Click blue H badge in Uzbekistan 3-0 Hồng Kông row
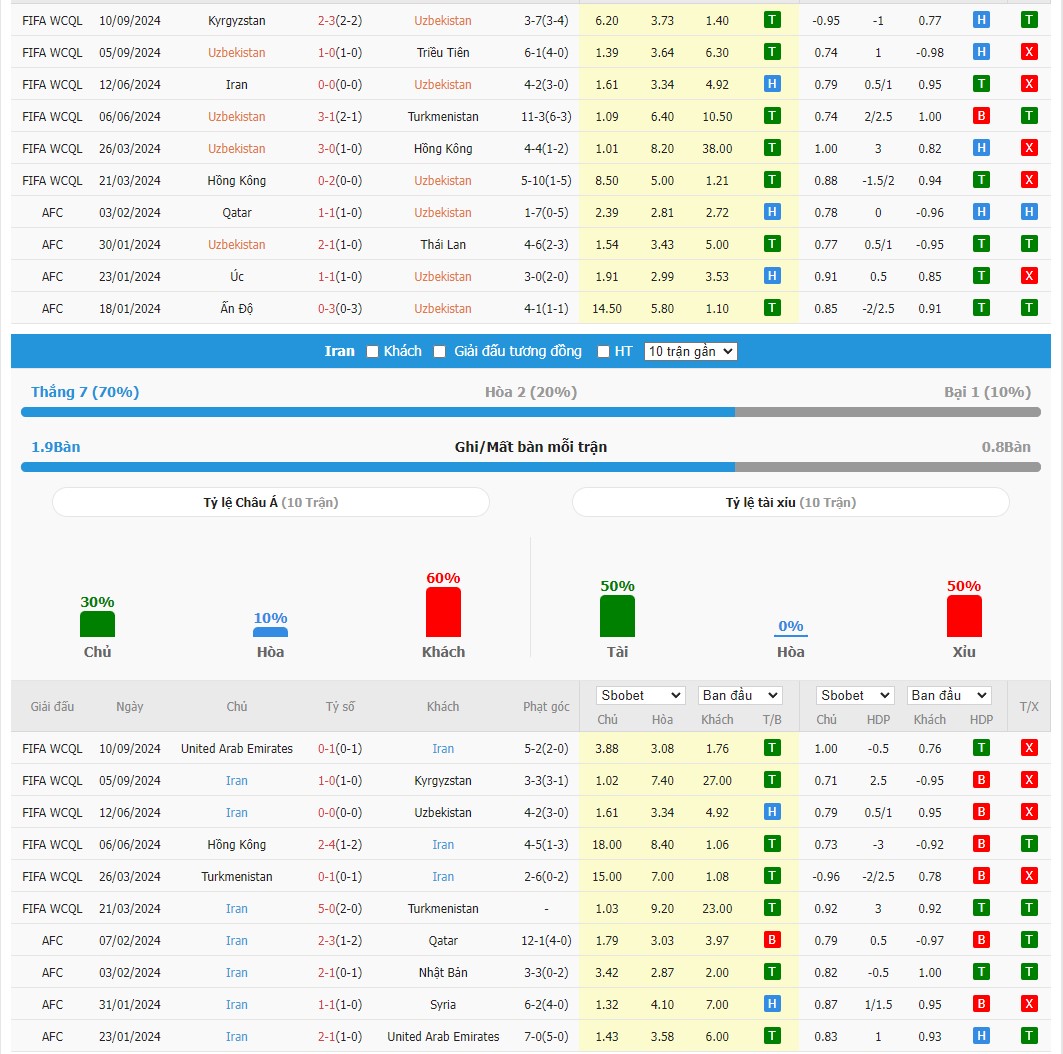The height and width of the screenshot is (1054, 1063). [x=981, y=148]
